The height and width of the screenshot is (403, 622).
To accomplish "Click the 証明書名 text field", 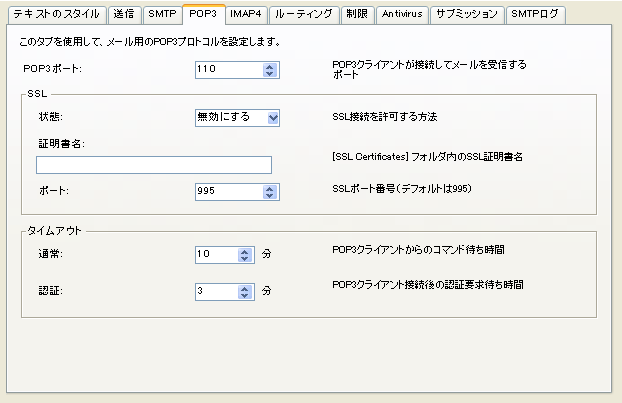I will pyautogui.click(x=154, y=165).
